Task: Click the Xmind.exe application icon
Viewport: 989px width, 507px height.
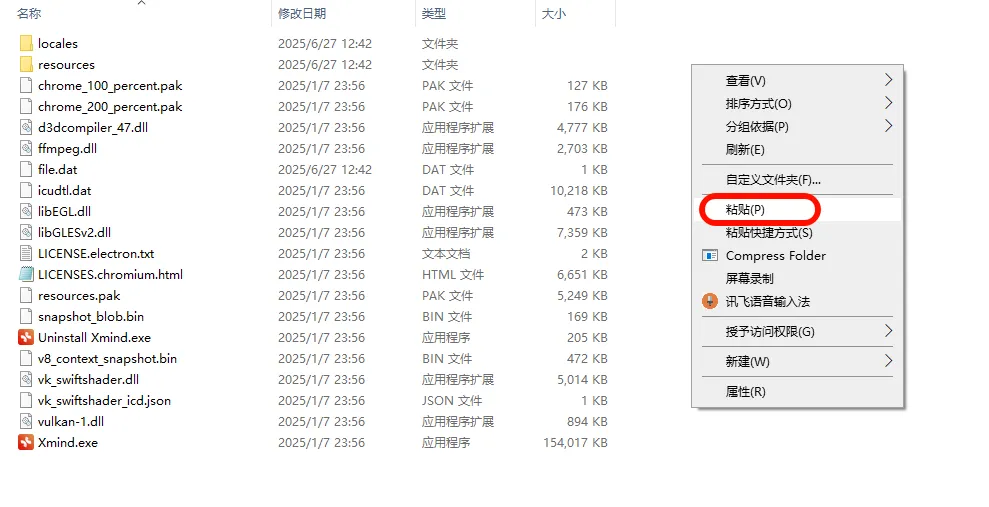Action: (x=26, y=442)
